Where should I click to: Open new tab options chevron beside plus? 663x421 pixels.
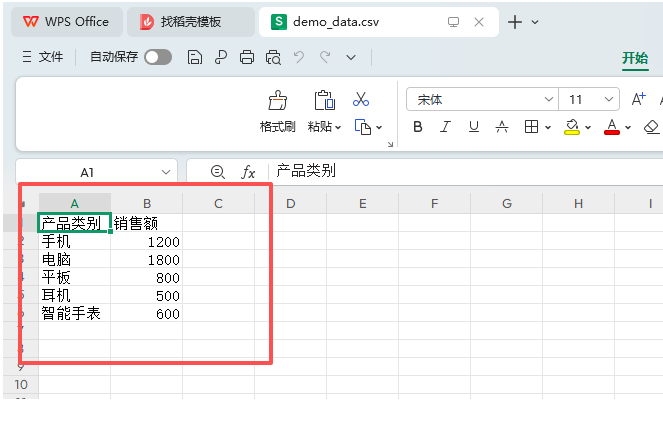coord(535,22)
